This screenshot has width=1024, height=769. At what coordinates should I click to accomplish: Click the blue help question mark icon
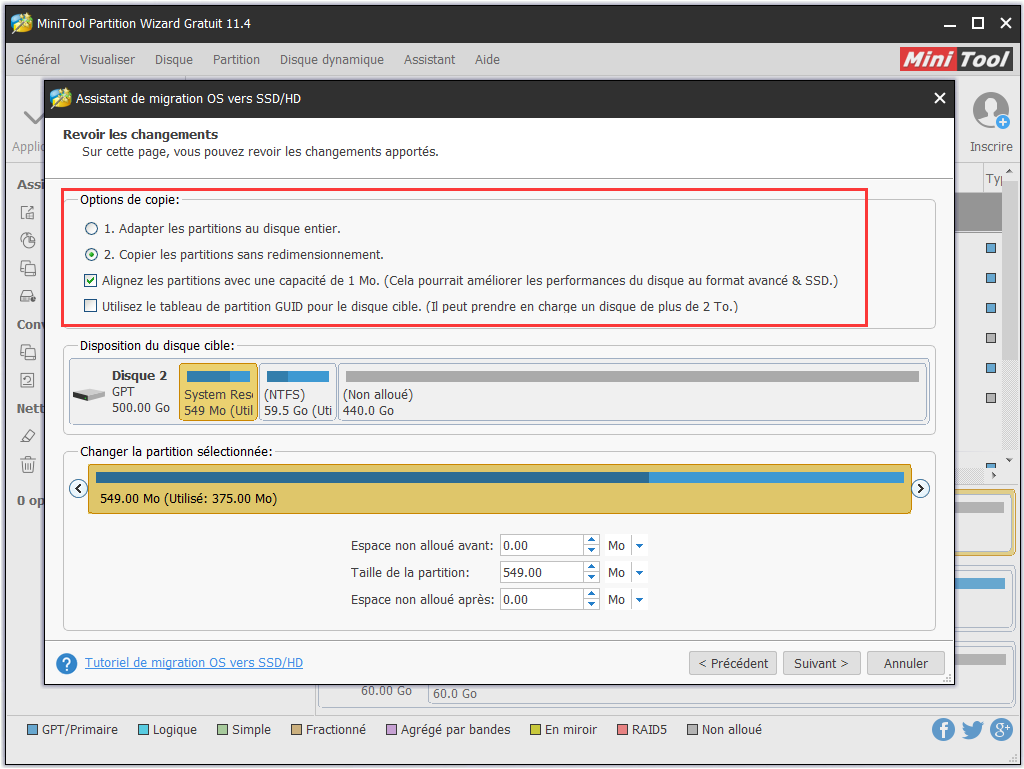click(x=67, y=663)
